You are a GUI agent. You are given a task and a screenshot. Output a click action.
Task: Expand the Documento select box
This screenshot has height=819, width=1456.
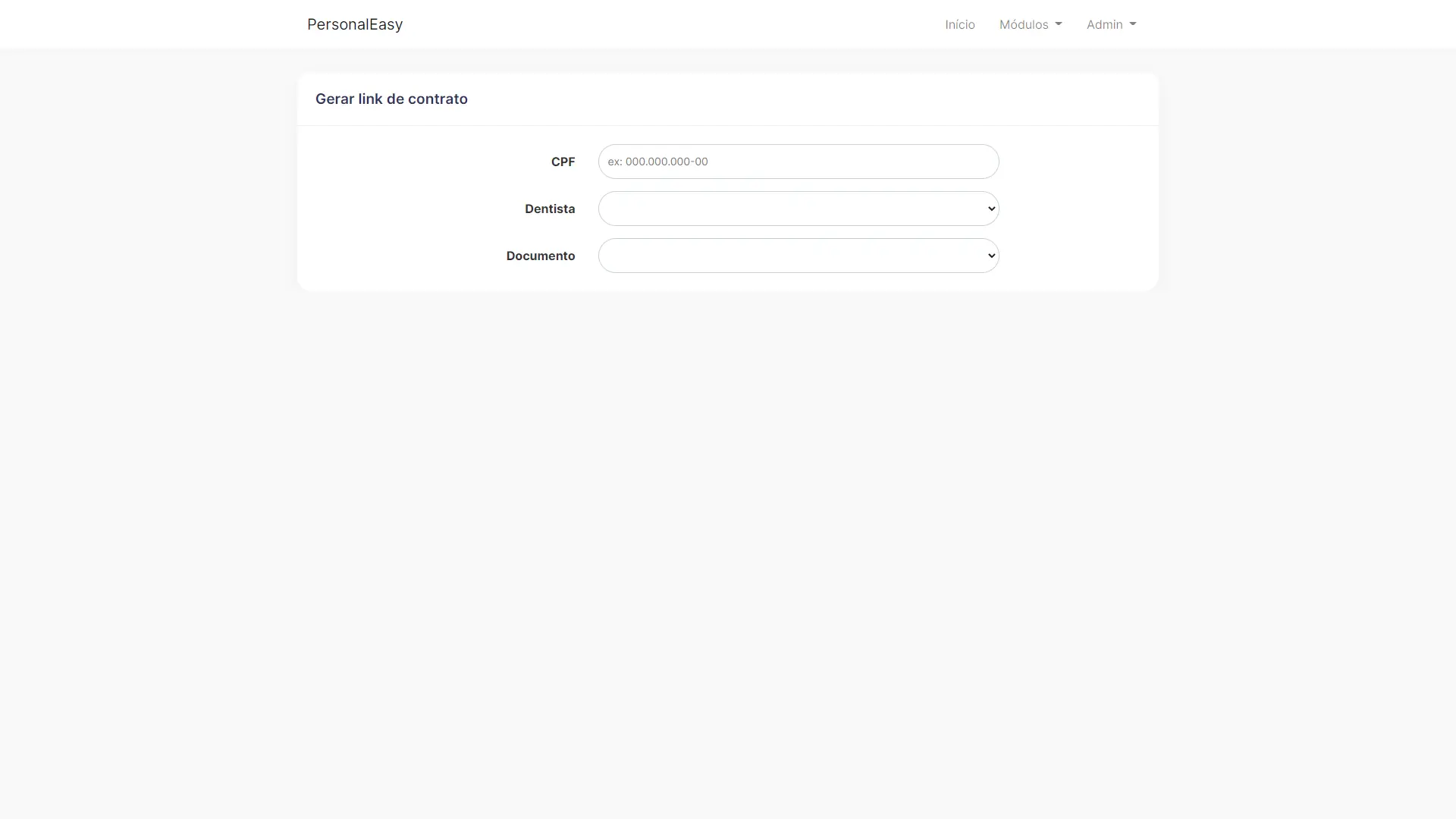(798, 256)
